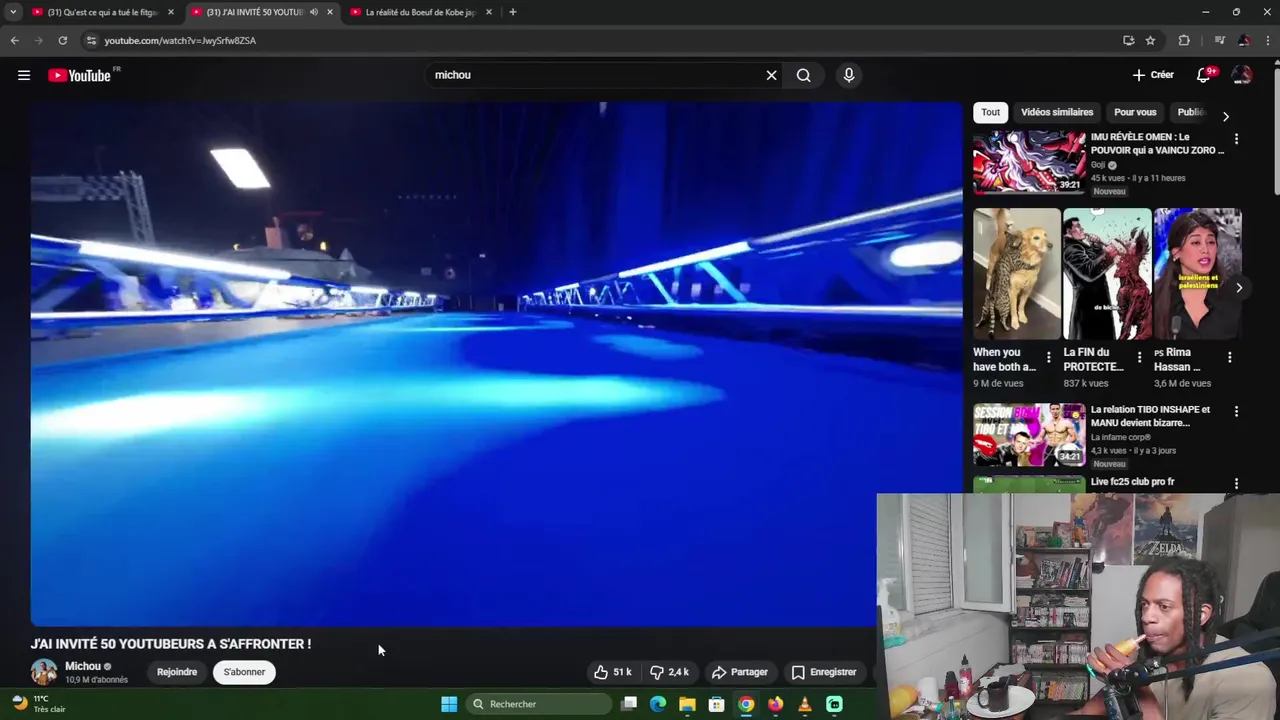Viewport: 1280px width, 720px height.
Task: Open the 'La infame corp' channel link
Action: coord(1121,437)
